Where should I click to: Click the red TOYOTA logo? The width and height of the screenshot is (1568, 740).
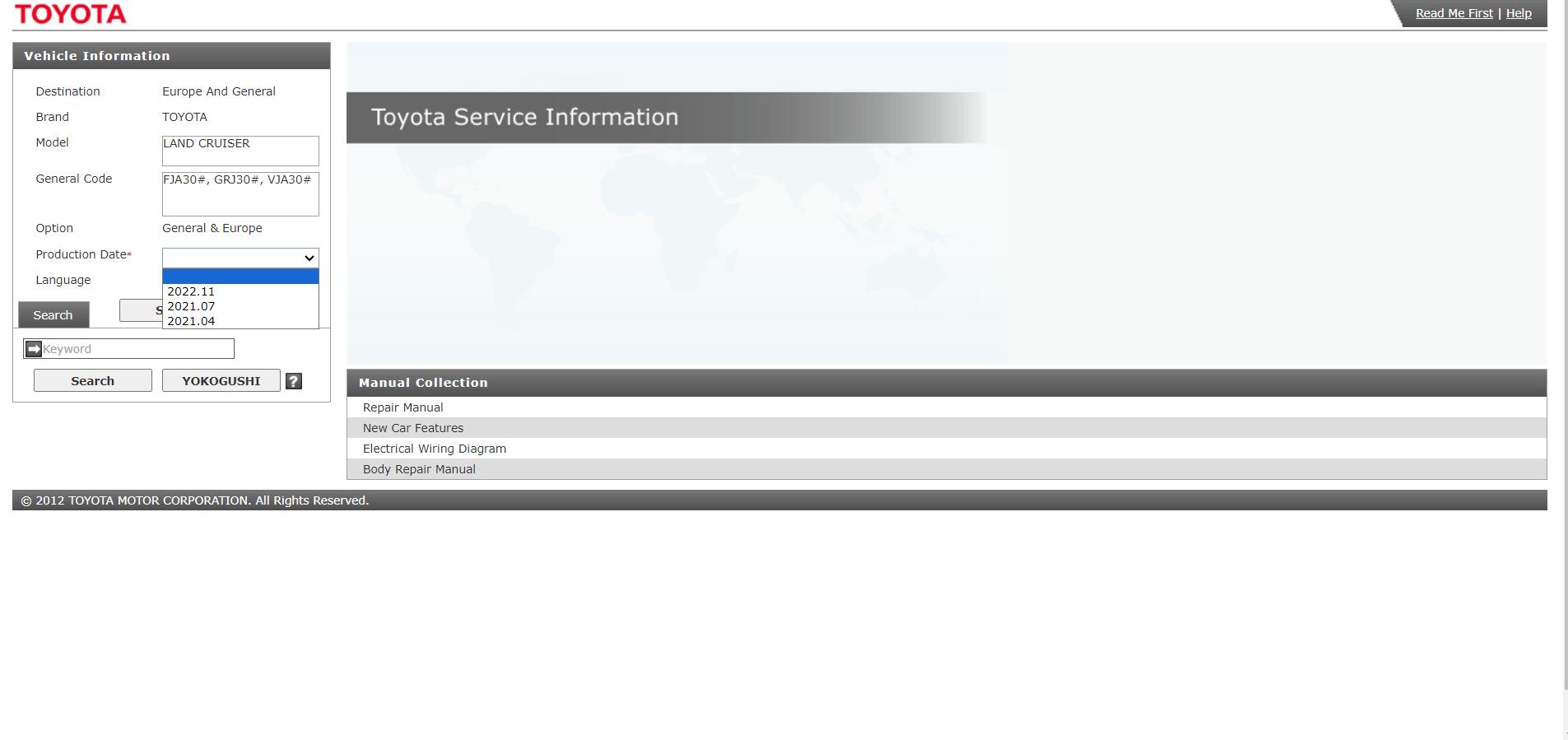click(71, 14)
